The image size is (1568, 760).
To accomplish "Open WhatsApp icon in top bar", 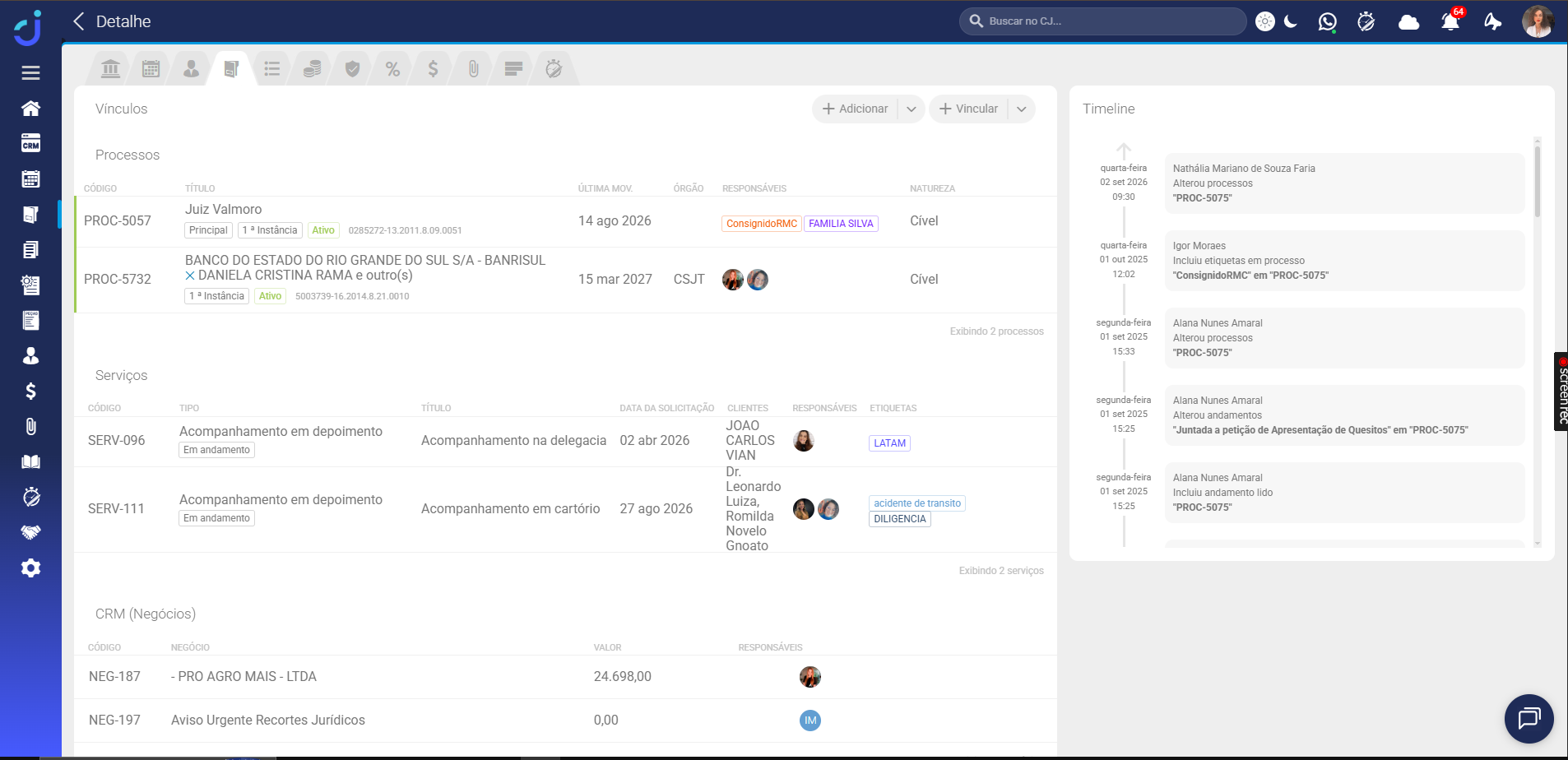I will click(x=1327, y=21).
